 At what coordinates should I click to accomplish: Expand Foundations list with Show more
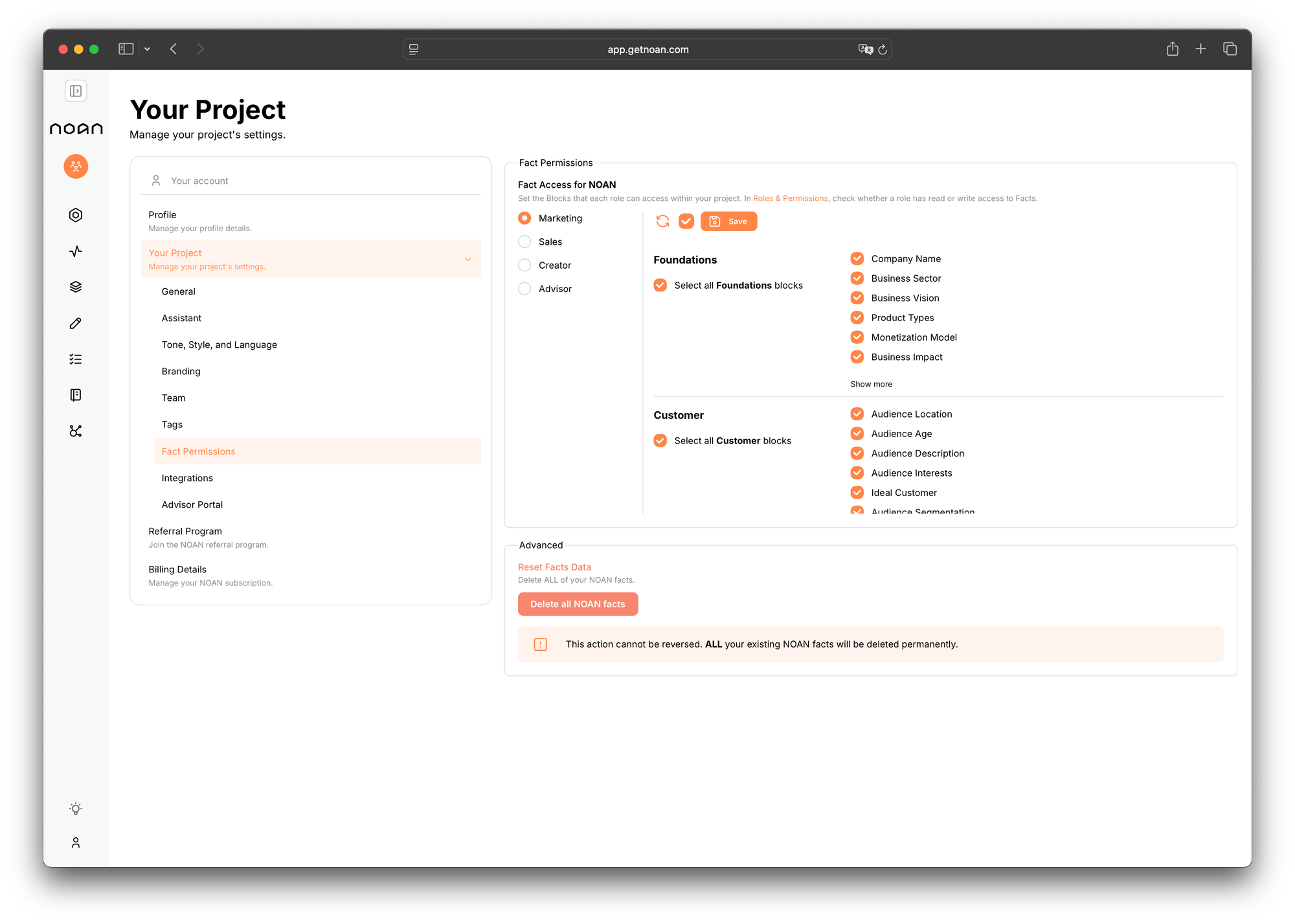[x=871, y=384]
